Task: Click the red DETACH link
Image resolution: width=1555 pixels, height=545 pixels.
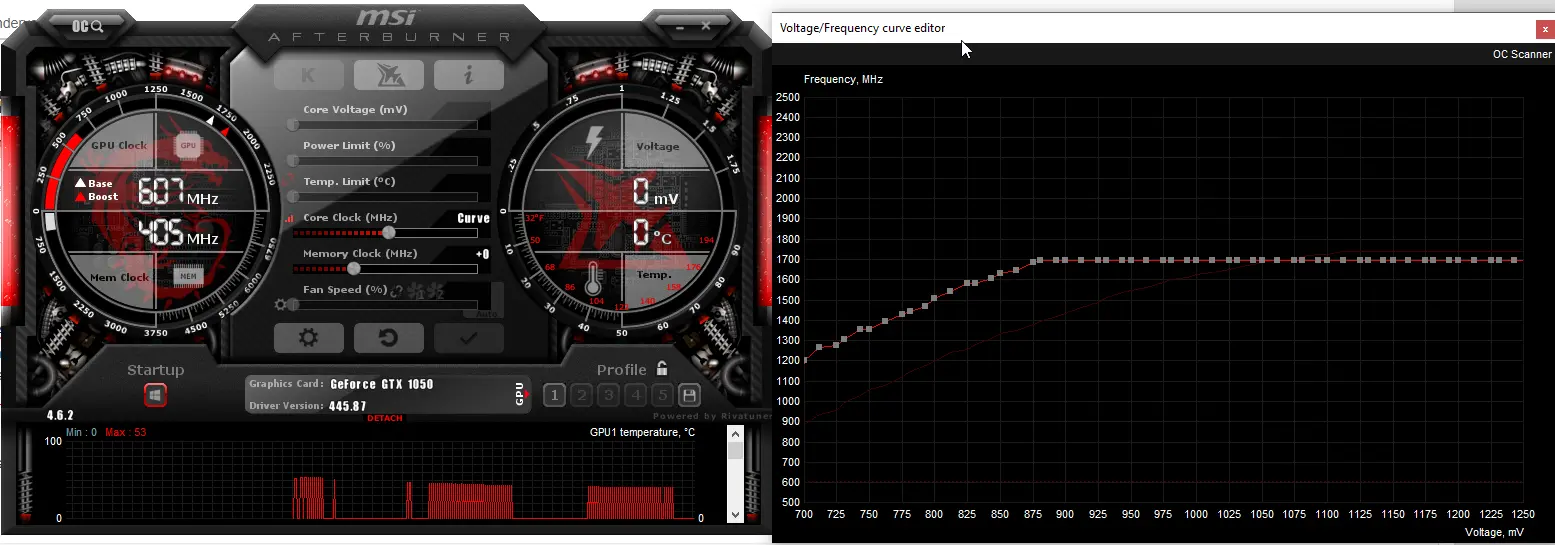Action: [x=385, y=418]
